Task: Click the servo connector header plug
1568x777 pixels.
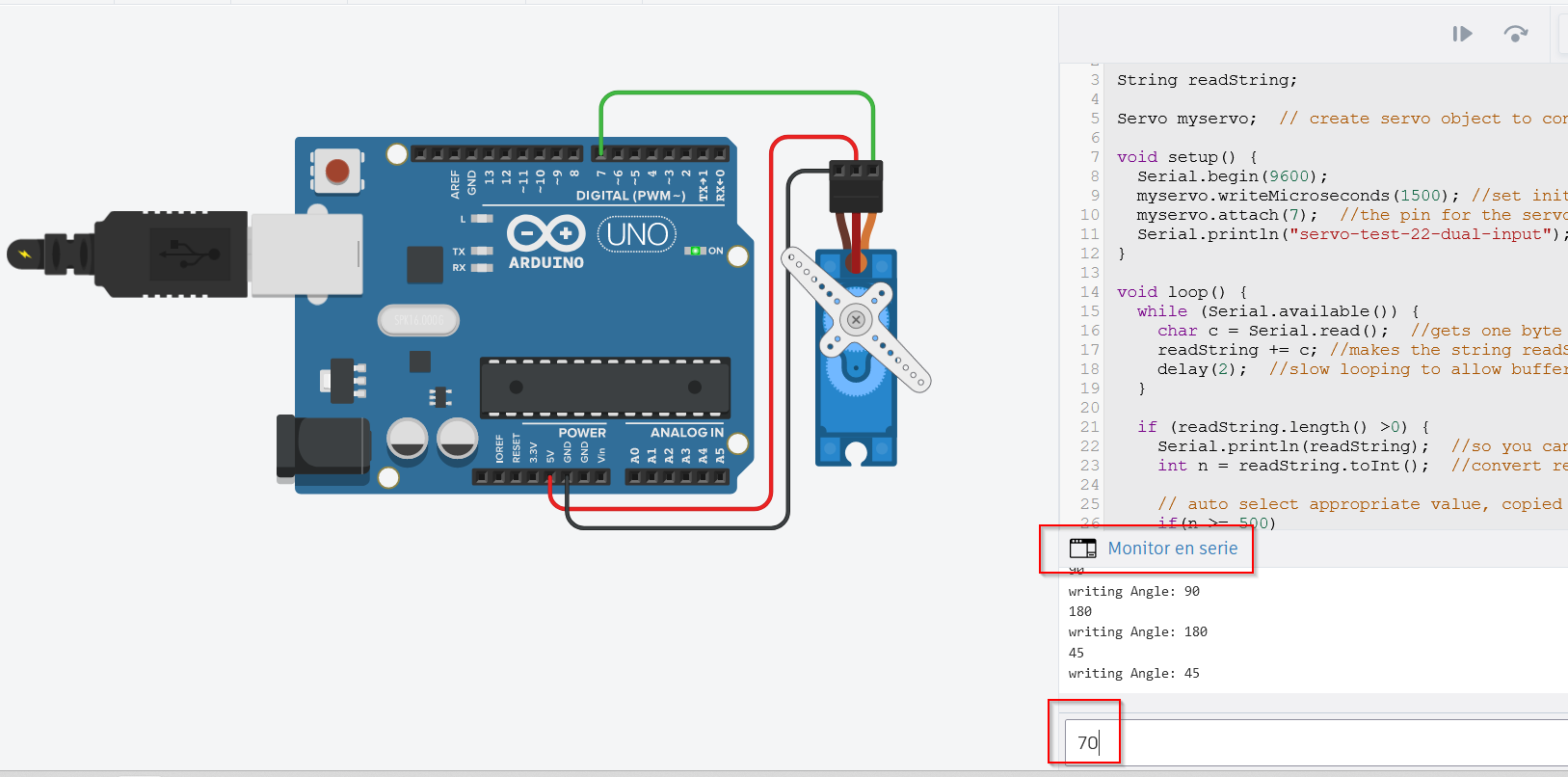Action: click(856, 187)
